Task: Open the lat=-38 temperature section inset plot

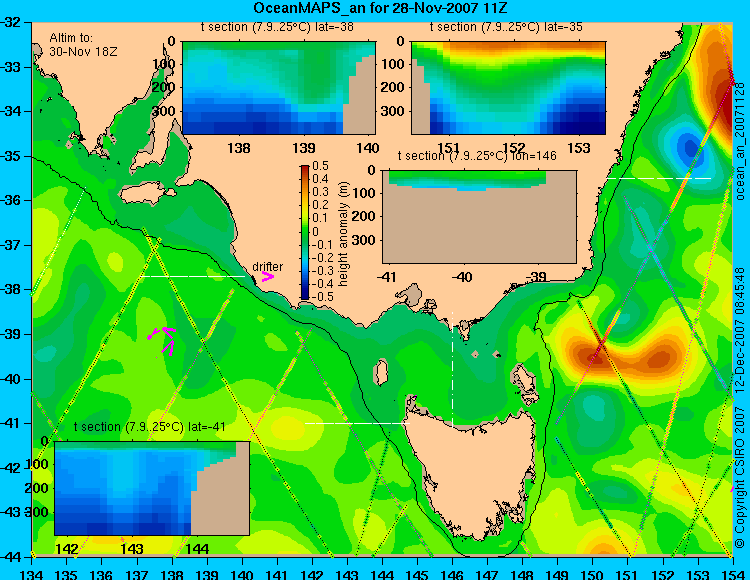Action: click(x=279, y=88)
